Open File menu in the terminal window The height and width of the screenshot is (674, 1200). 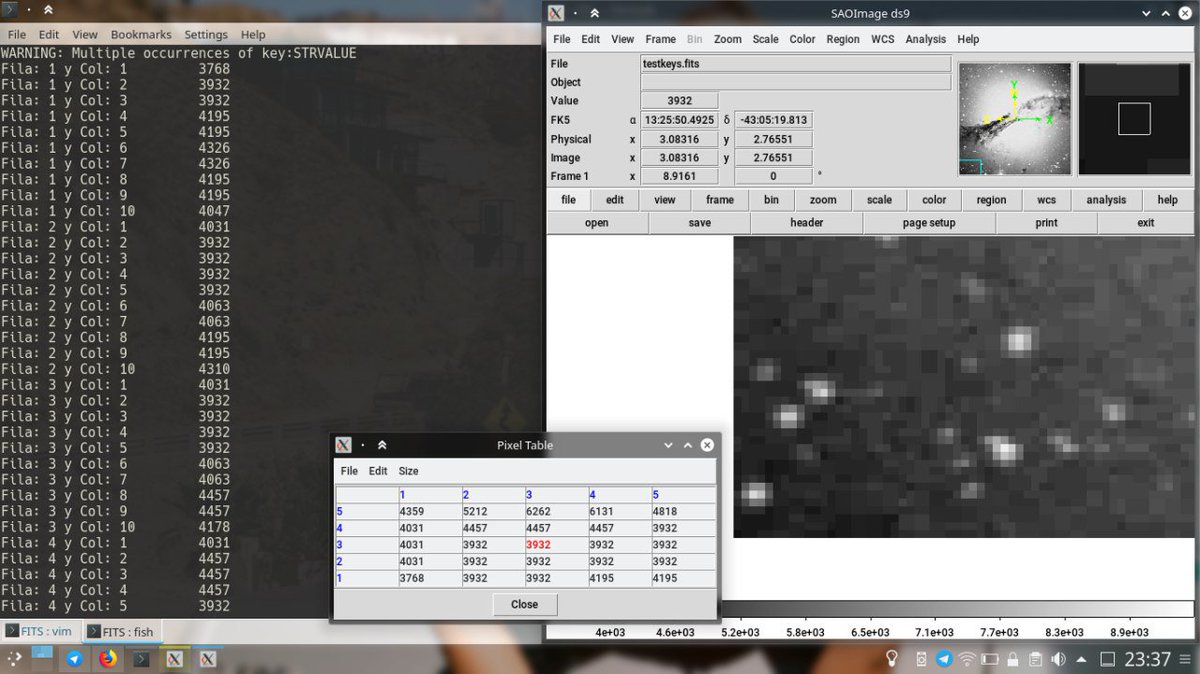pos(16,34)
